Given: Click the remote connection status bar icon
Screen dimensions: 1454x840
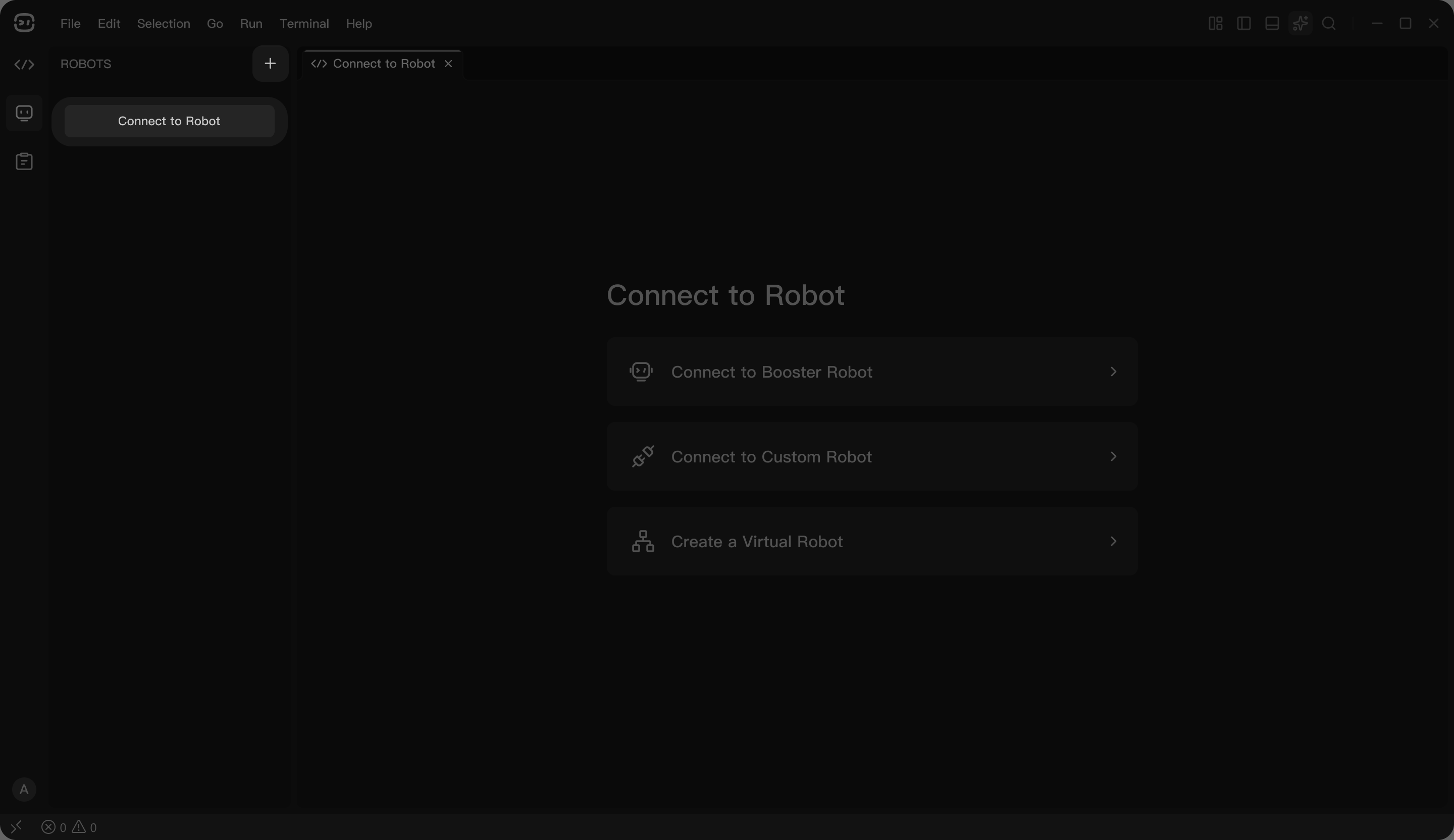Looking at the screenshot, I should (x=16, y=827).
